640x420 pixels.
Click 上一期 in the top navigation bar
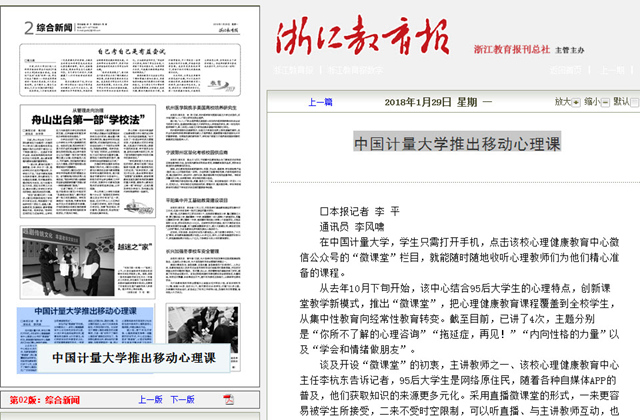611,71
